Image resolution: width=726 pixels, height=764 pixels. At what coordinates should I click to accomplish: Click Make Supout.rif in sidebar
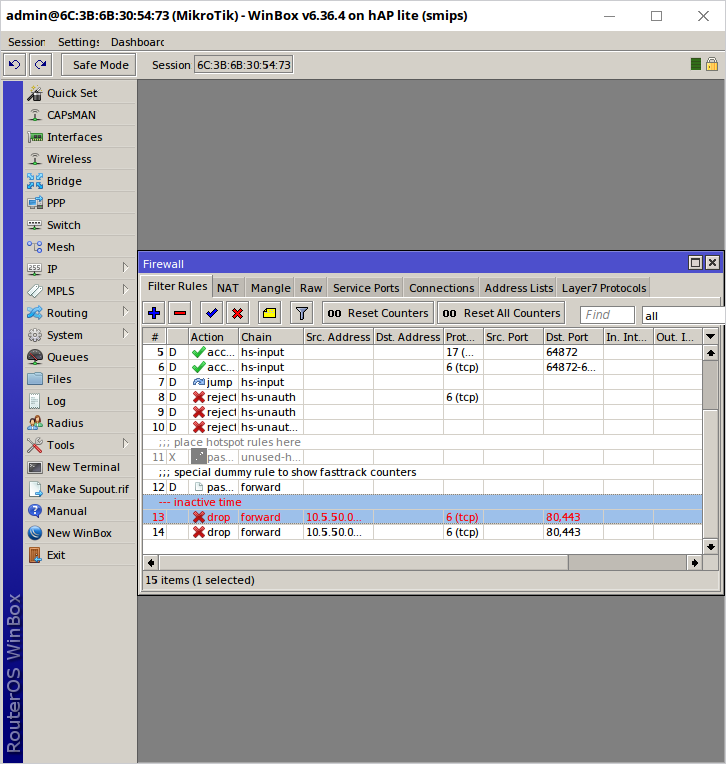[80, 489]
